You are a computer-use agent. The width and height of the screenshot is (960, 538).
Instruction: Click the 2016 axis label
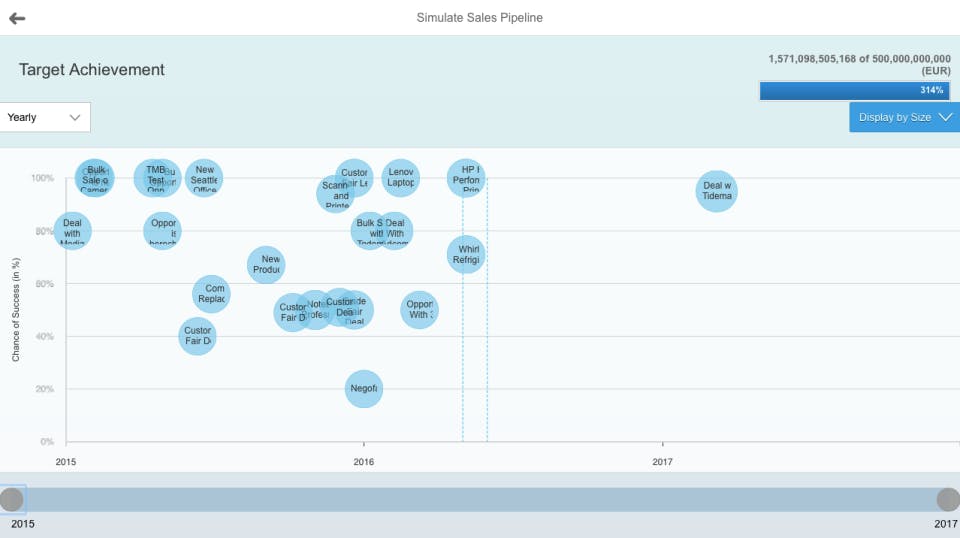click(364, 461)
